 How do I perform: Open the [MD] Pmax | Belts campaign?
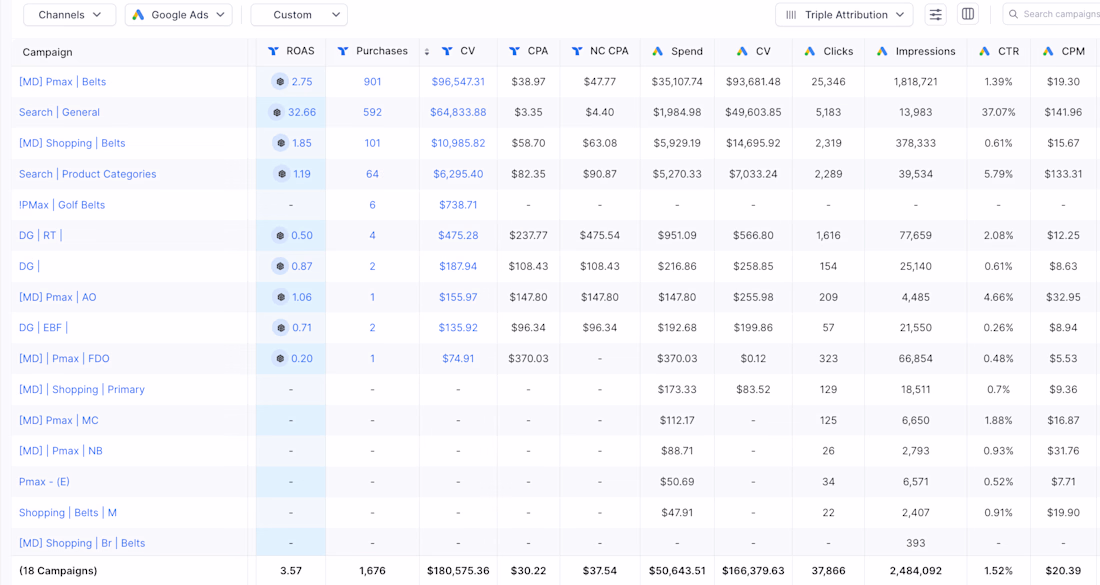click(62, 82)
